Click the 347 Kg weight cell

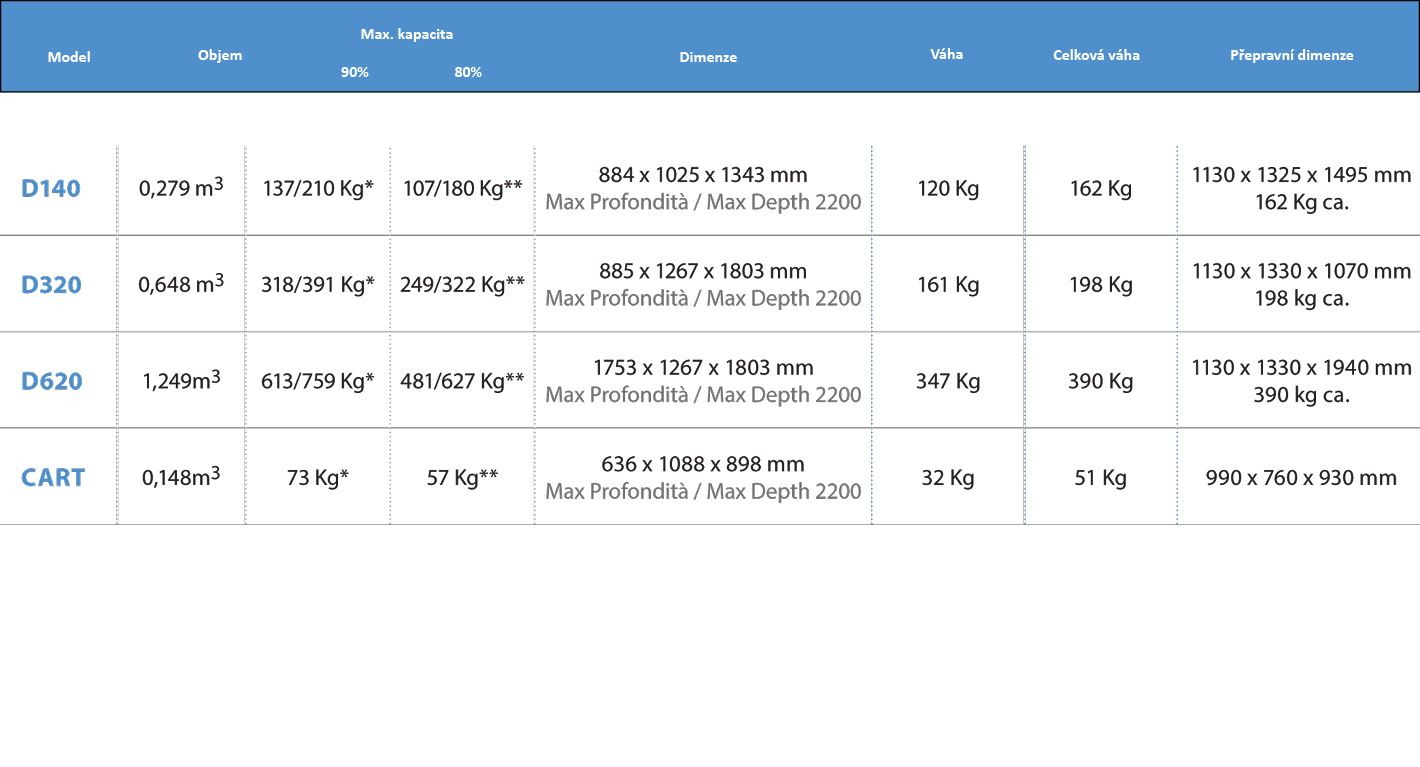(x=948, y=381)
